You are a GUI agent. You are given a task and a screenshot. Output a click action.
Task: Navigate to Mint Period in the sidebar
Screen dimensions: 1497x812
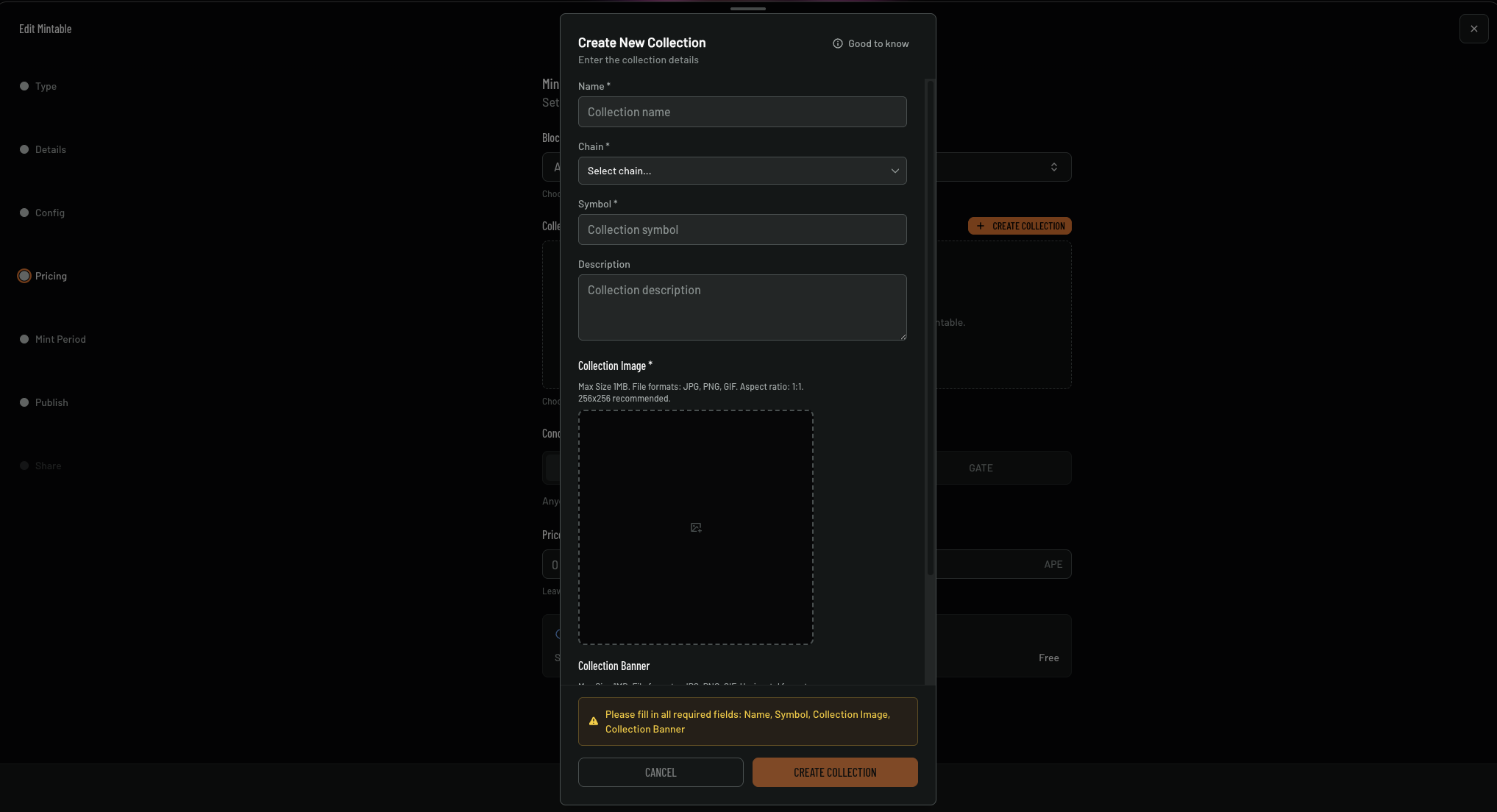click(x=62, y=339)
